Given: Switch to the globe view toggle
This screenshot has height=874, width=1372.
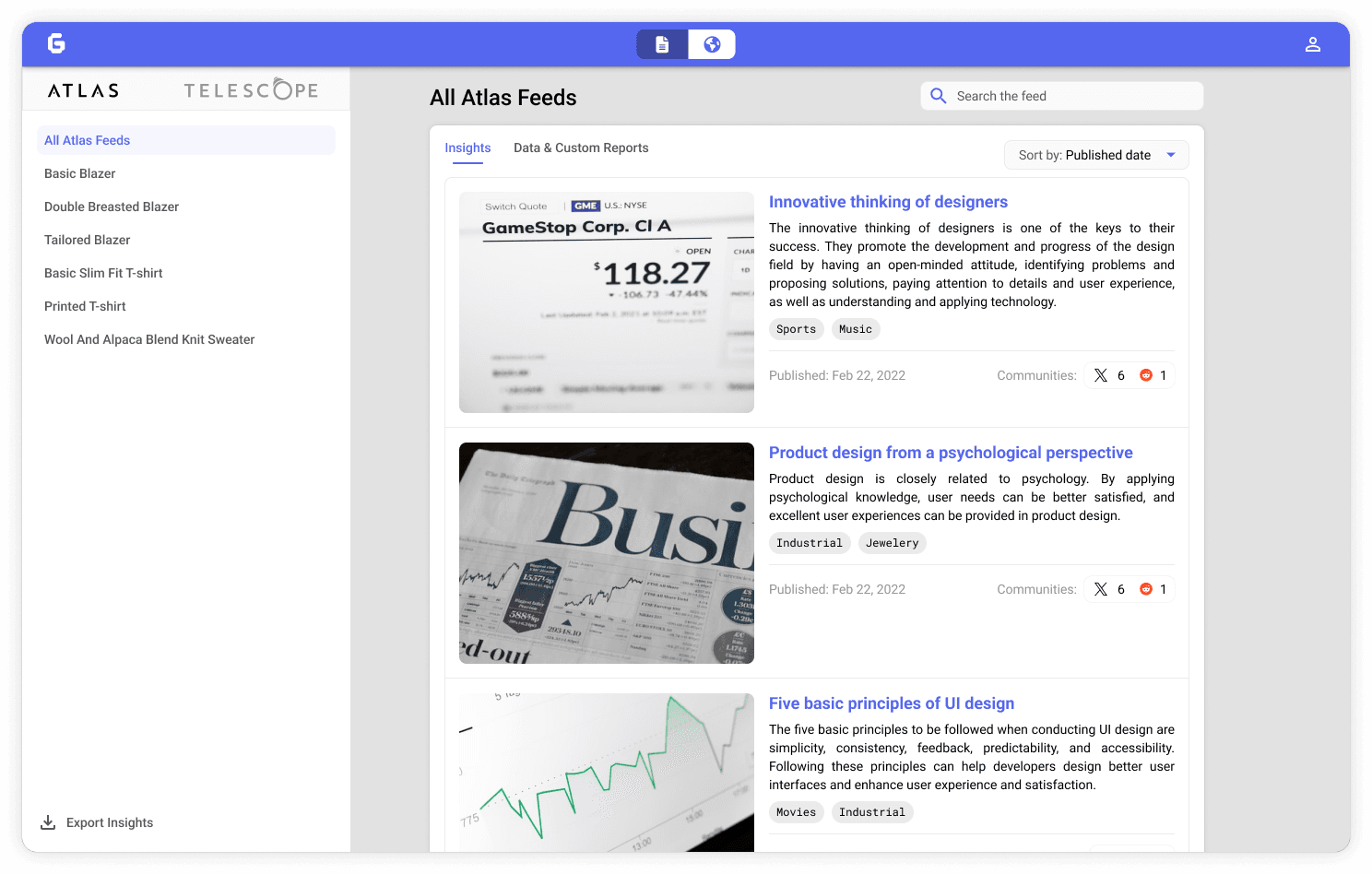Looking at the screenshot, I should coord(712,44).
